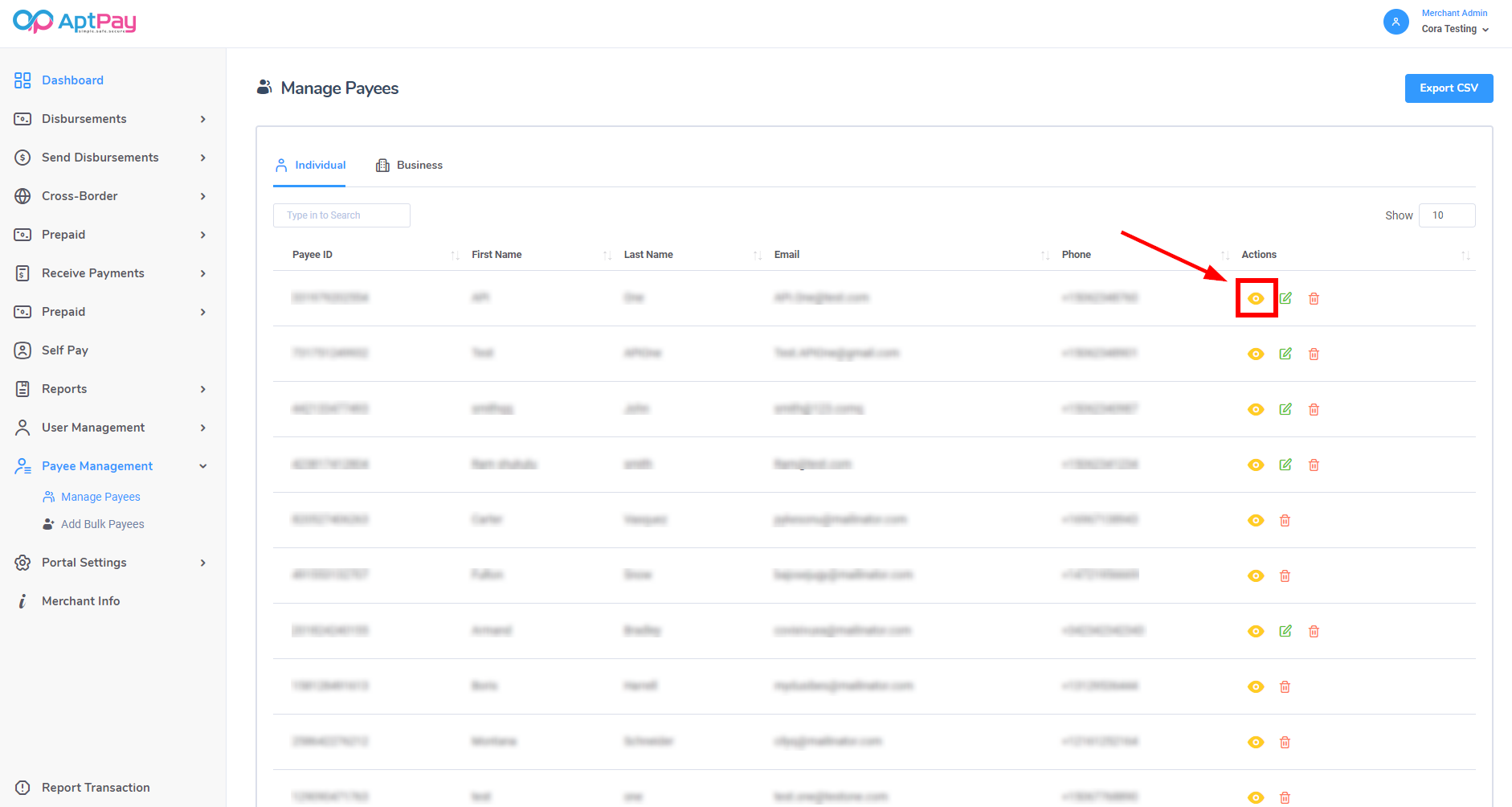Delete the first payee using trash icon
The width and height of the screenshot is (1512, 807).
coord(1314,298)
